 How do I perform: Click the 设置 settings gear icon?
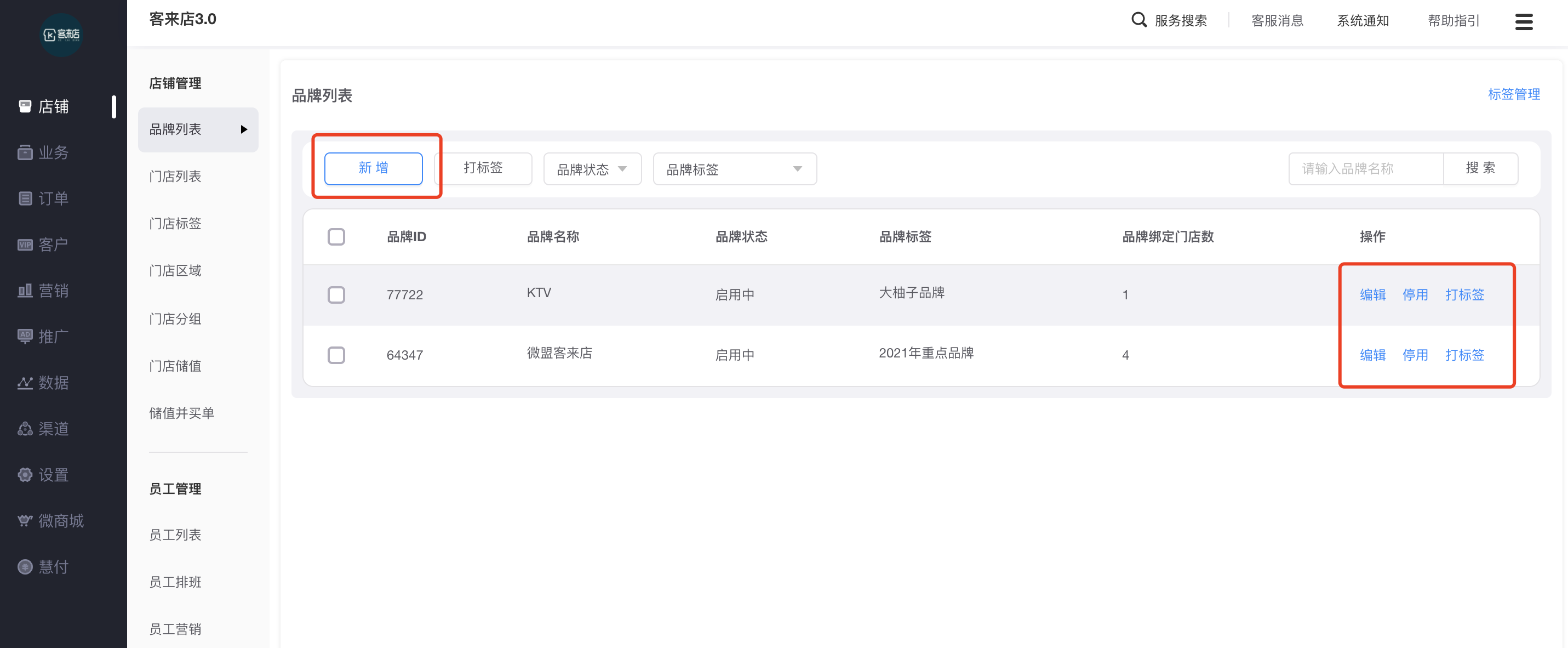coord(25,474)
